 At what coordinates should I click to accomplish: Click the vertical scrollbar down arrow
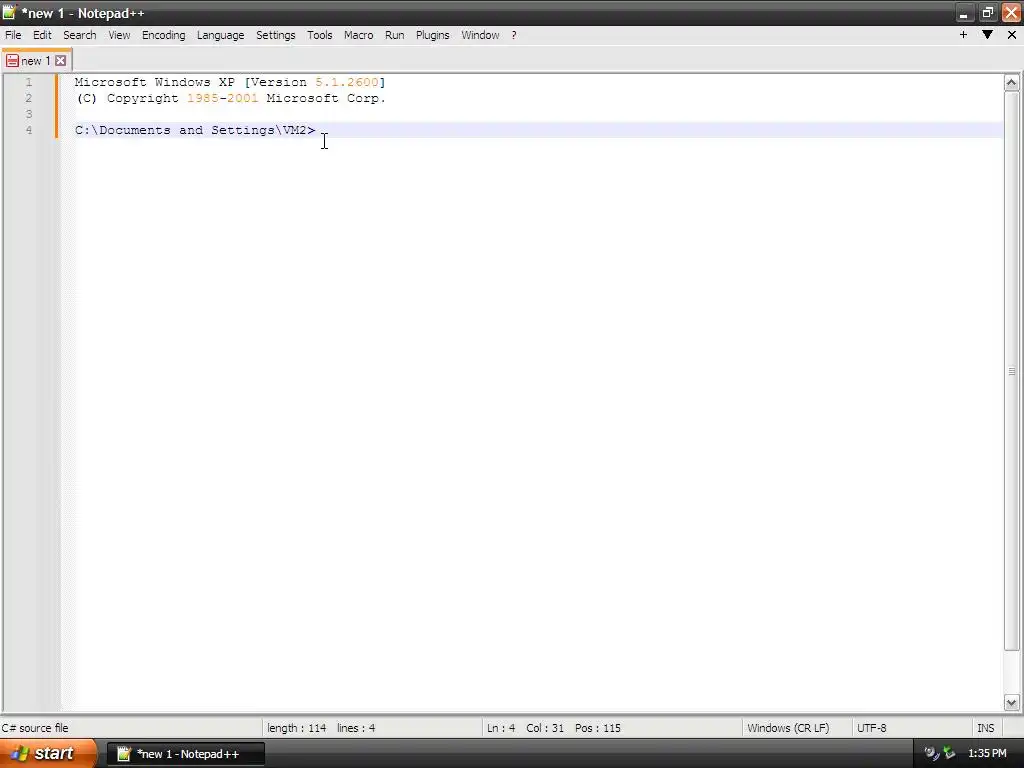[x=1012, y=703]
